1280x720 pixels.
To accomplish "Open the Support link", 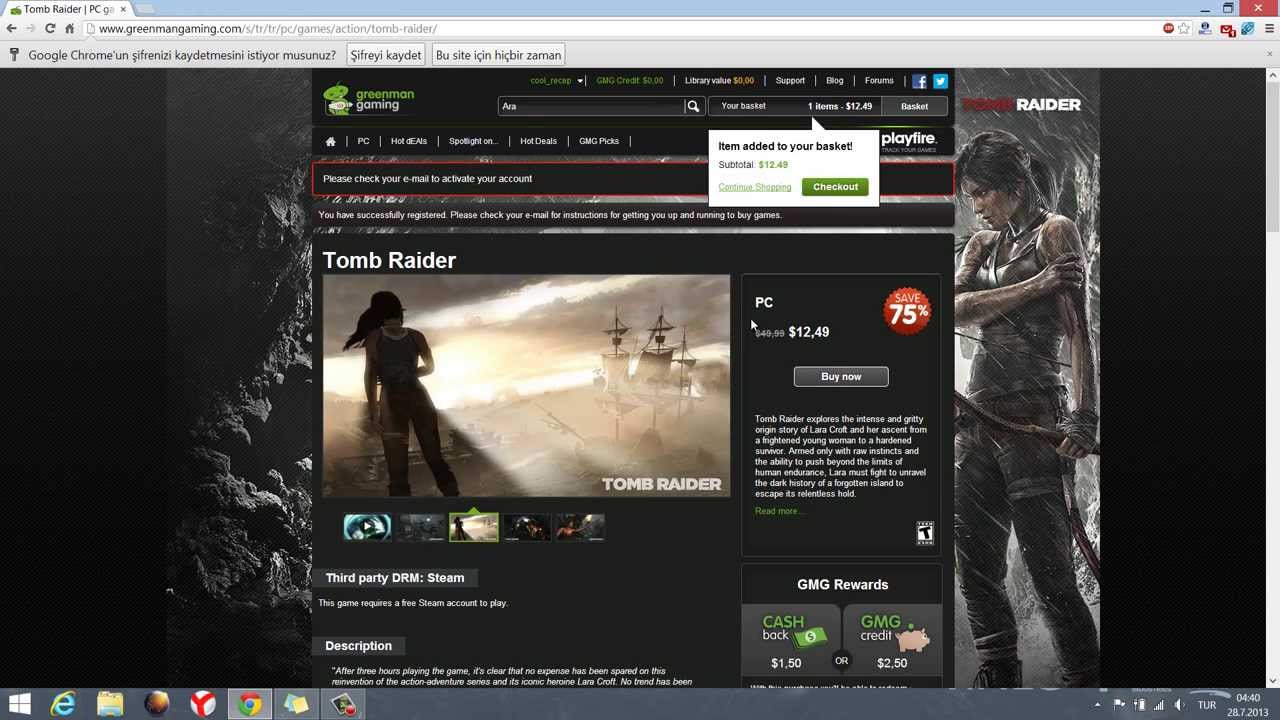I will [x=790, y=81].
